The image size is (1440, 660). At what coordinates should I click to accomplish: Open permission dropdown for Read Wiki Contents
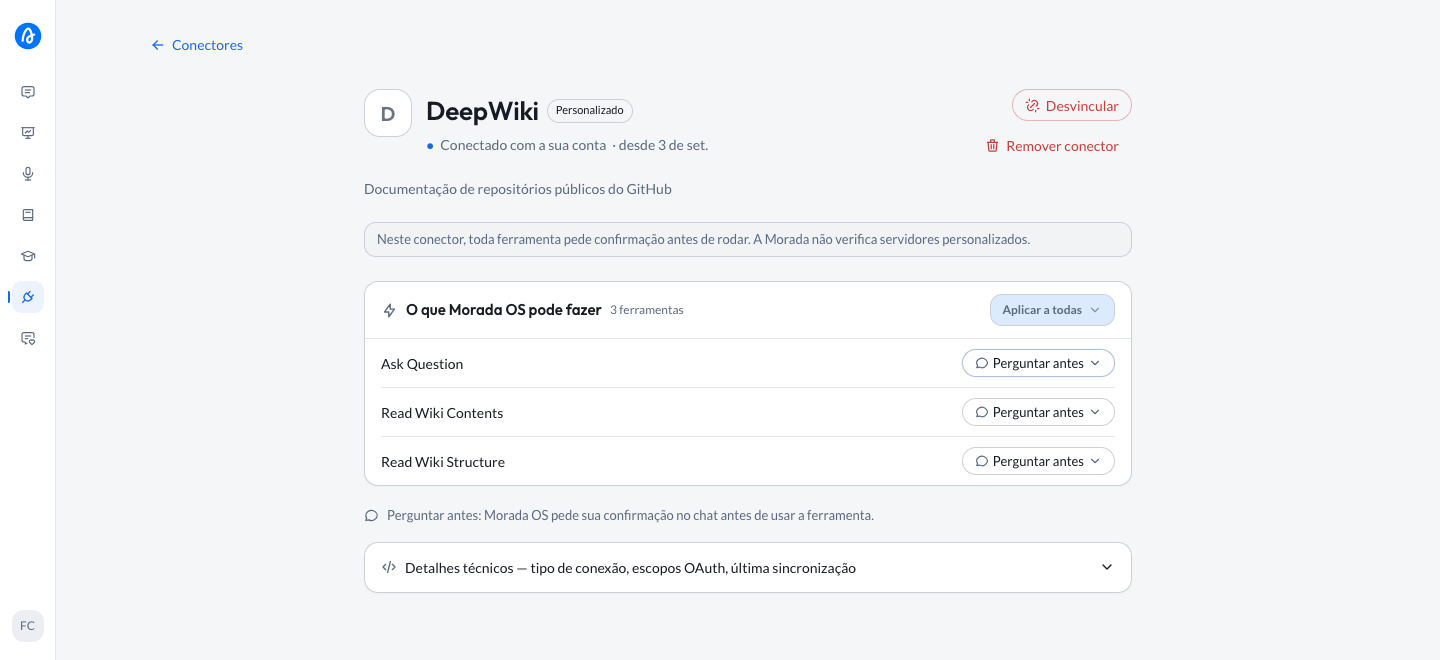coord(1038,412)
